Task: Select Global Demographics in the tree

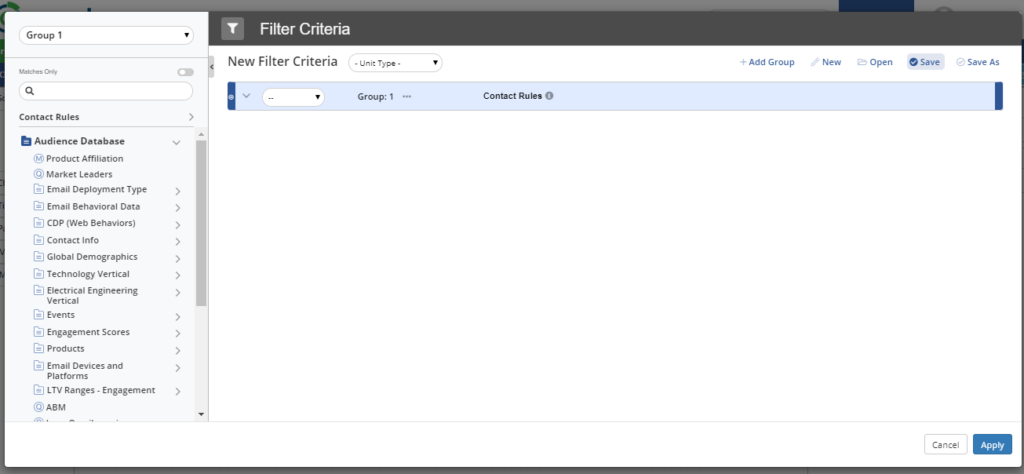Action: pyautogui.click(x=91, y=257)
